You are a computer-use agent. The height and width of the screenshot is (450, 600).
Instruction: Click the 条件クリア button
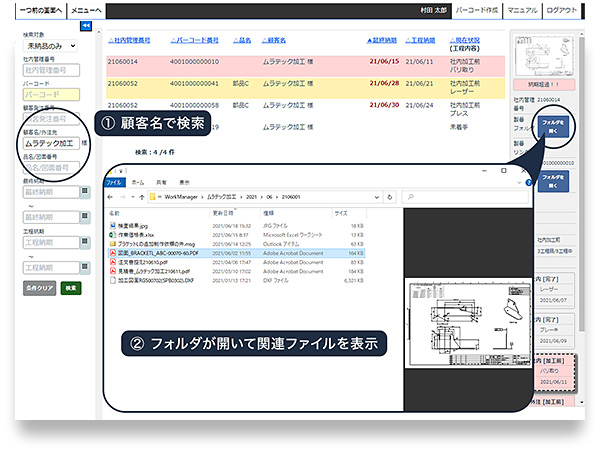(x=38, y=287)
